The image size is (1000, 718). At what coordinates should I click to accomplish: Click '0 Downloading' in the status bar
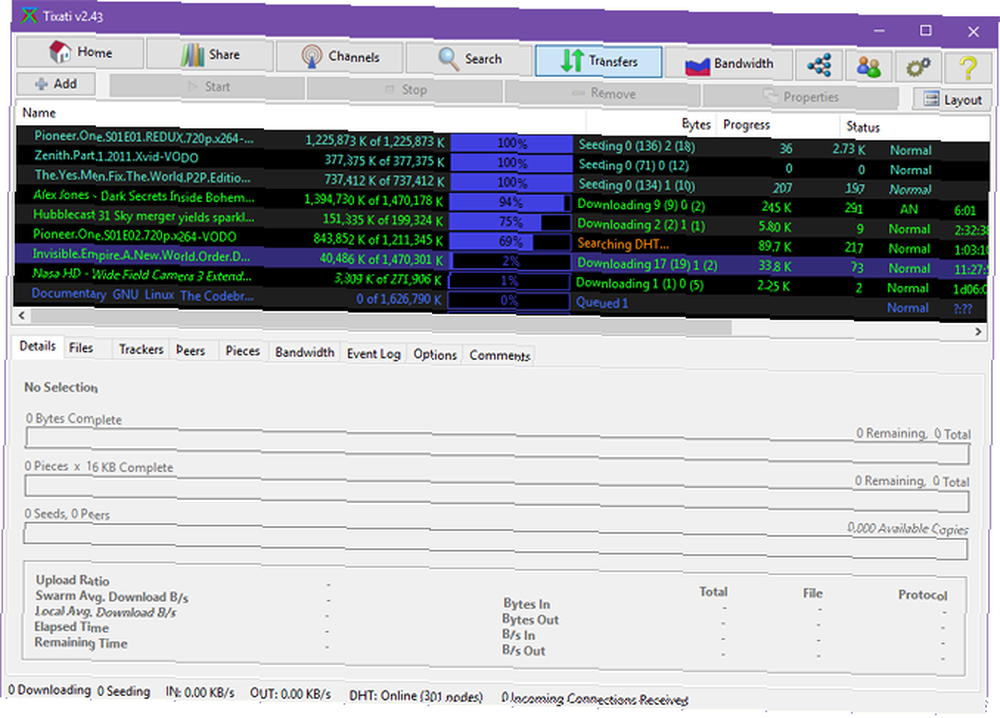coord(50,690)
